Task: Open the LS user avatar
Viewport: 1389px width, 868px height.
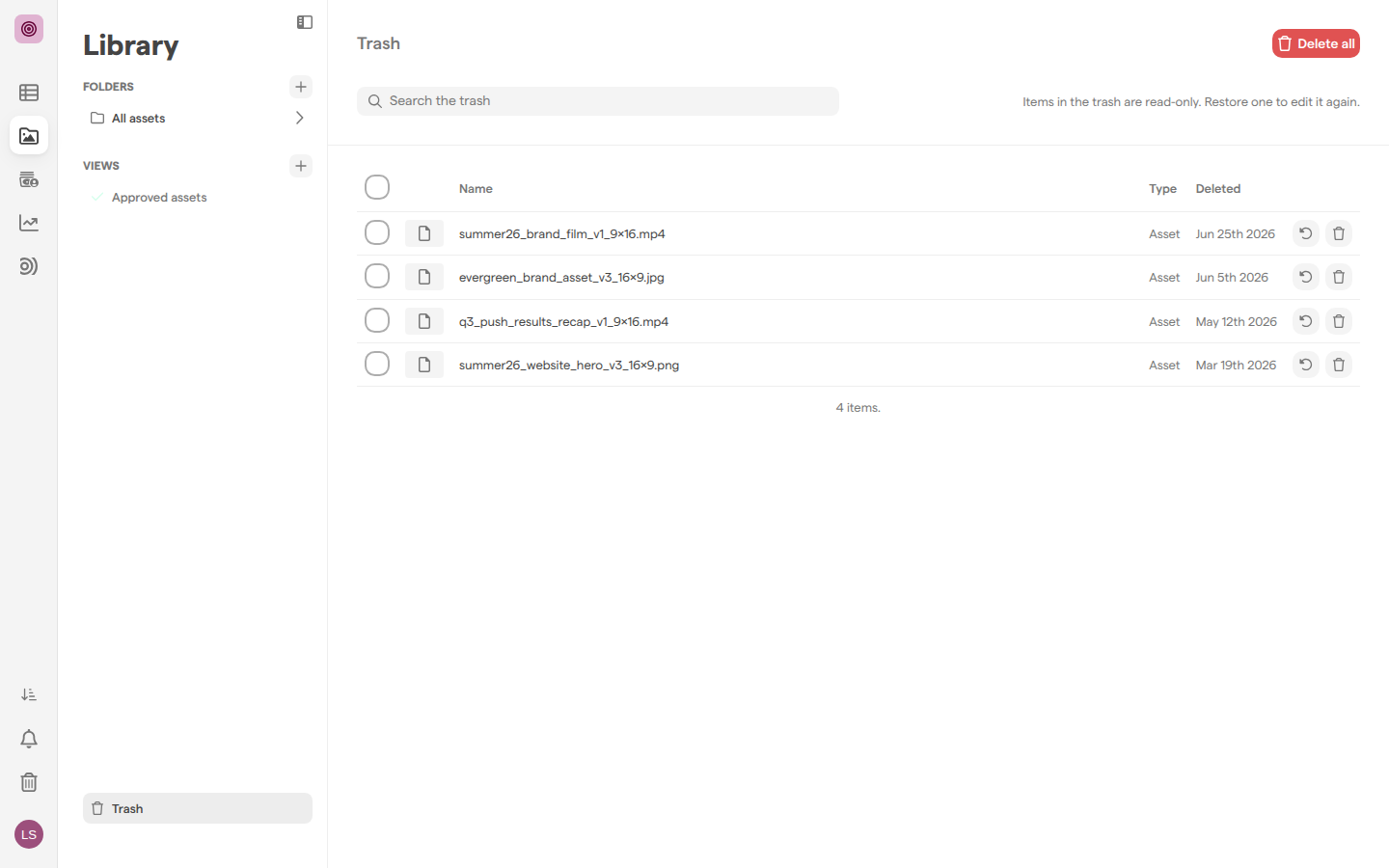Action: (29, 834)
